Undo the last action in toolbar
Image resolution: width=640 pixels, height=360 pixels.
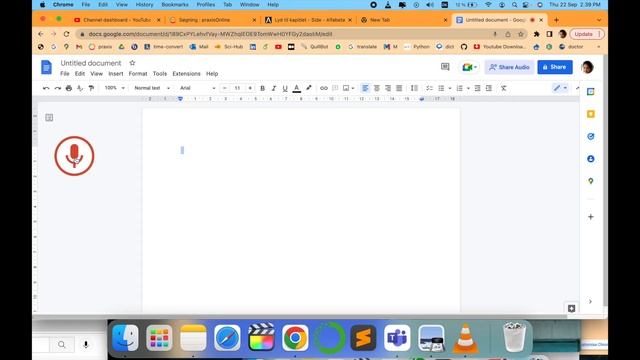pos(46,88)
